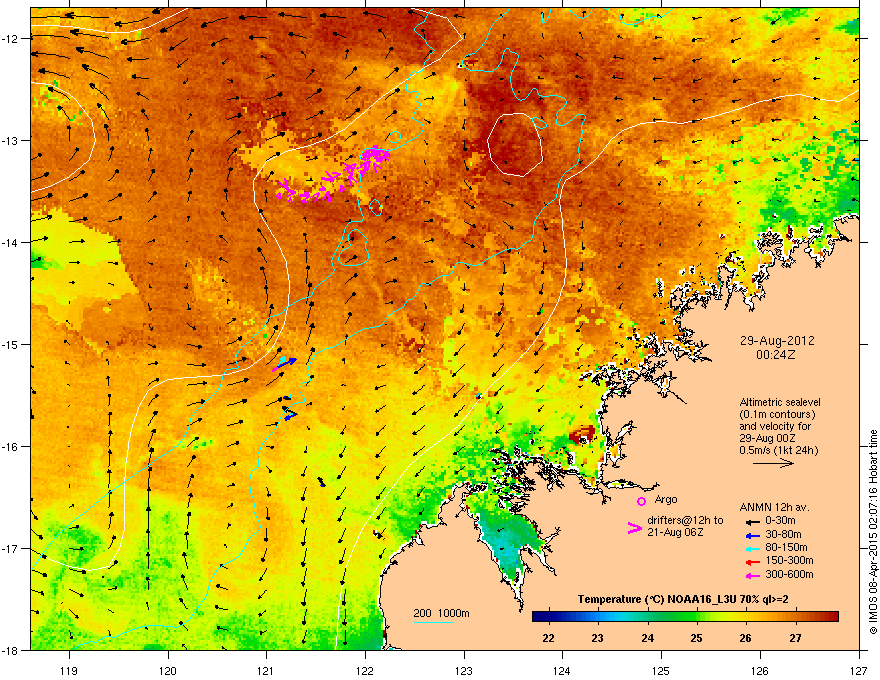The height and width of the screenshot is (680, 880).
Task: Click the "(0.1m contours)" text
Action: point(777,415)
